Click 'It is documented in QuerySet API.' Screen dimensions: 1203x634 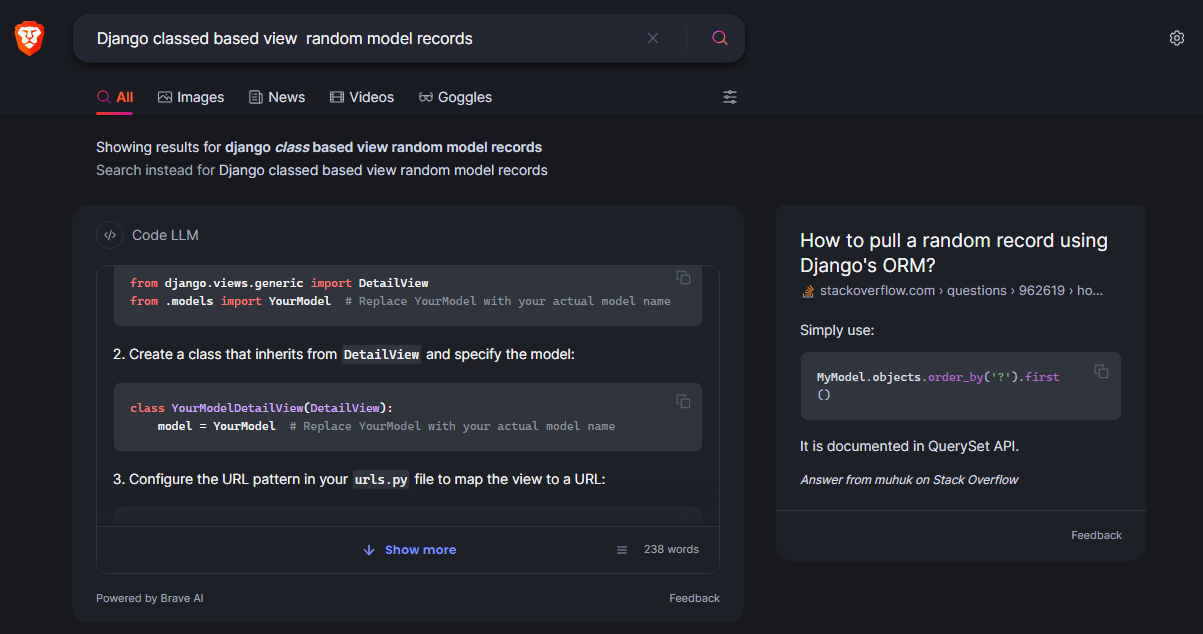pyautogui.click(x=909, y=446)
